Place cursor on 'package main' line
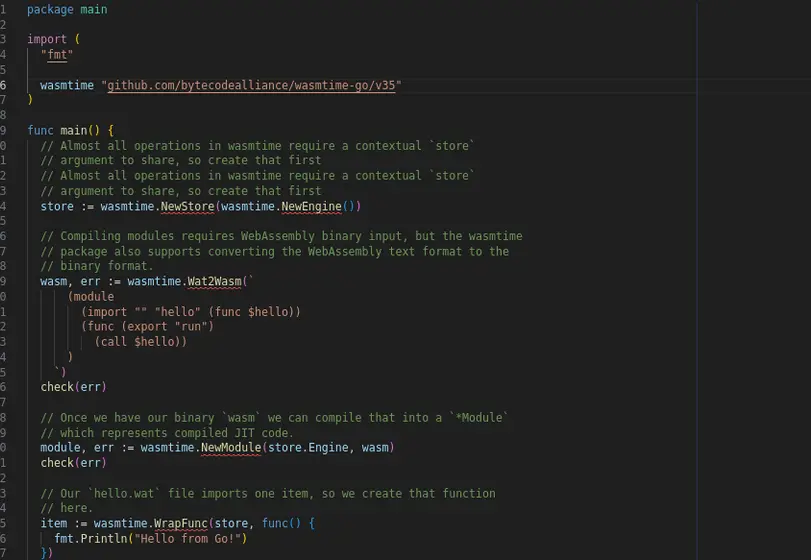 [x=67, y=9]
